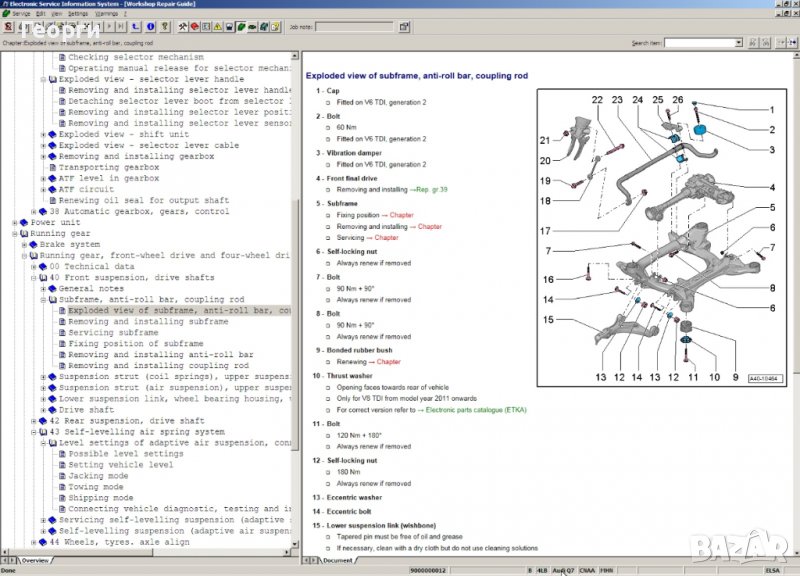Expand the Power unit tree node
The height and width of the screenshot is (576, 800).
[14, 223]
